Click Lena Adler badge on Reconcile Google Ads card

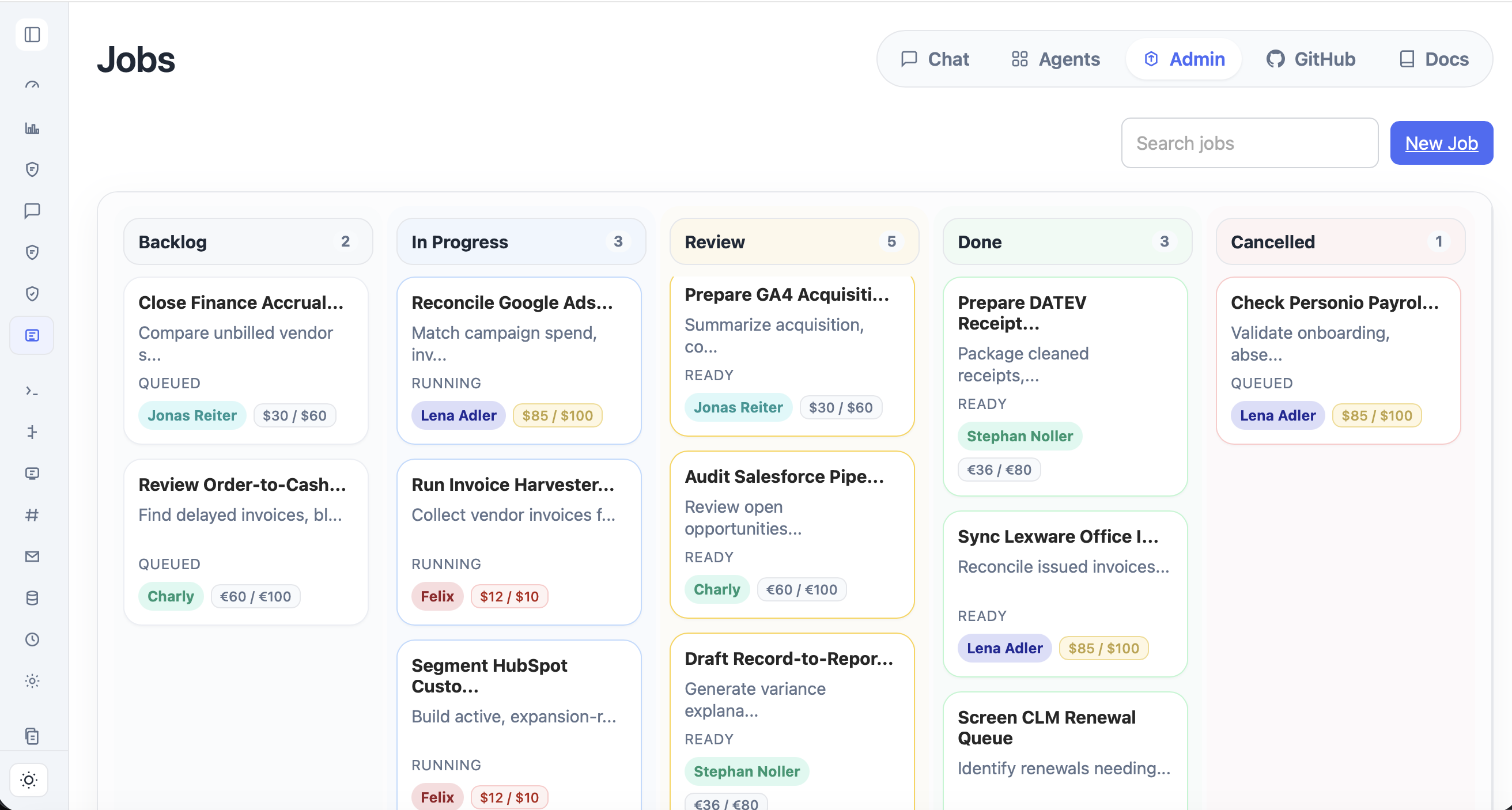coord(459,415)
